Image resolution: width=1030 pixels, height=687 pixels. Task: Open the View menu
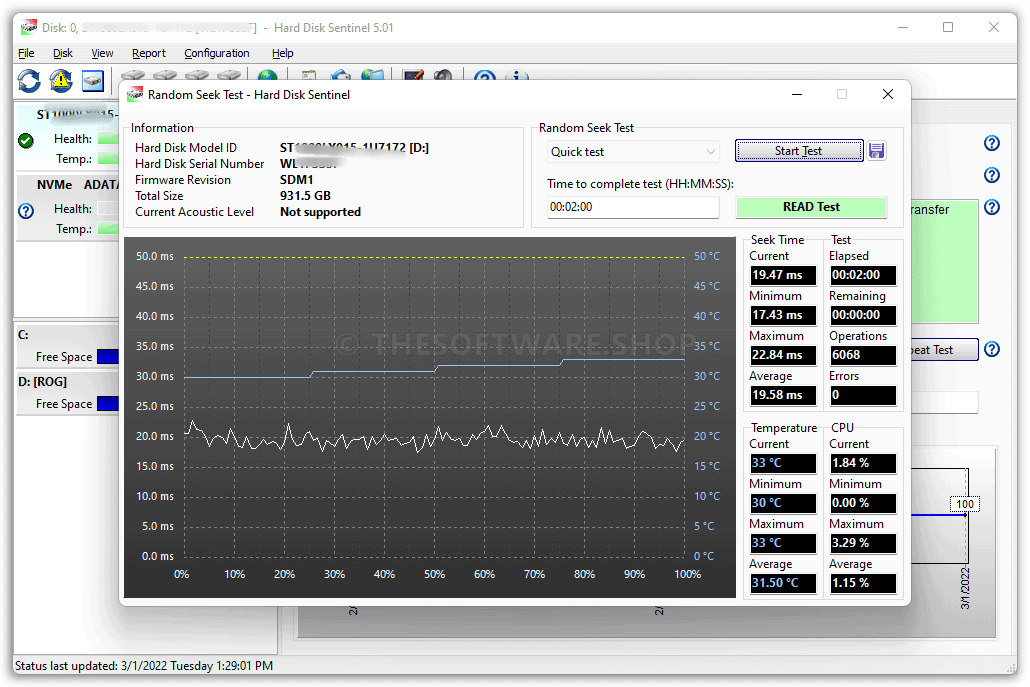click(x=102, y=53)
